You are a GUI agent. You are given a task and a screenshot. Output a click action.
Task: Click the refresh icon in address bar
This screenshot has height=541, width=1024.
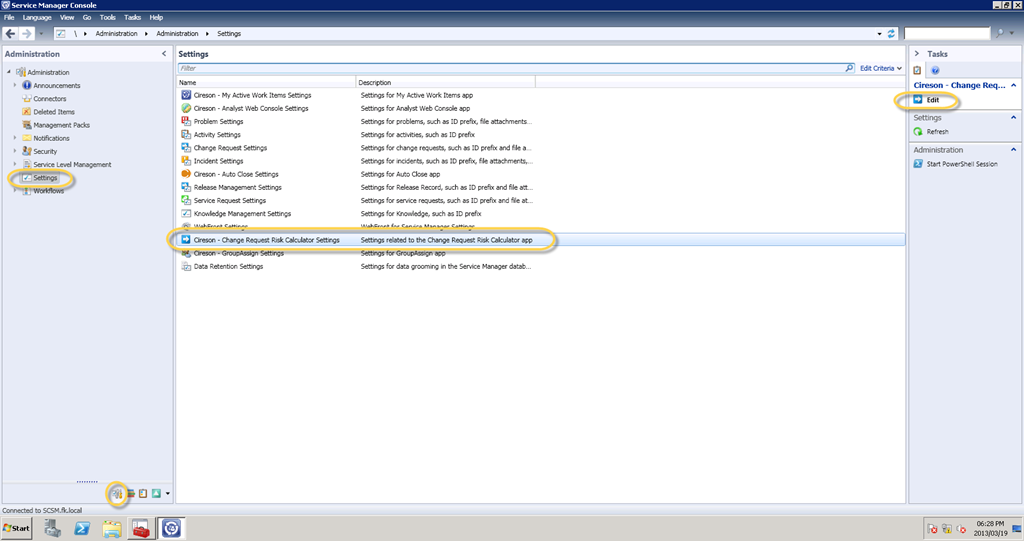click(x=891, y=33)
